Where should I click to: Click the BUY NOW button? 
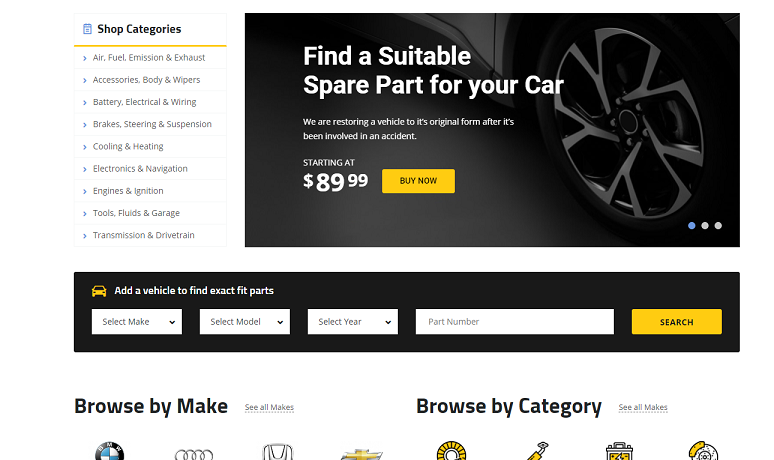tap(419, 181)
